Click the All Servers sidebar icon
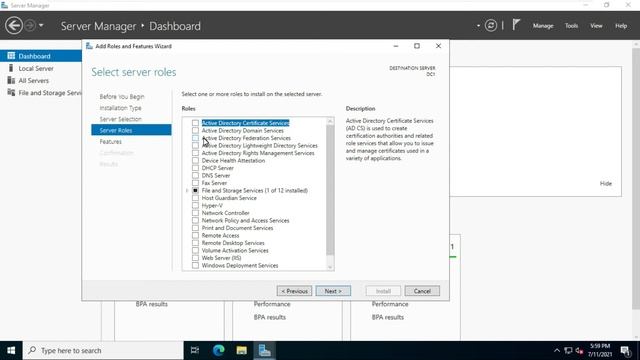The height and width of the screenshot is (360, 640). (11, 80)
